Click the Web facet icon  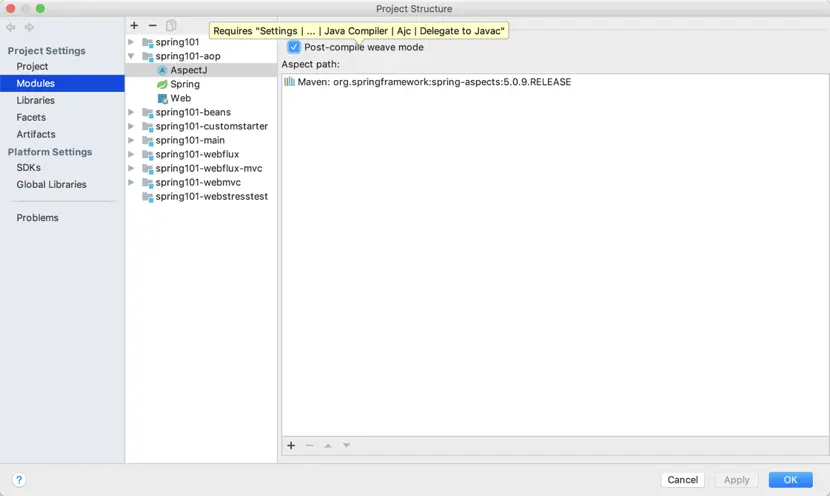[163, 98]
